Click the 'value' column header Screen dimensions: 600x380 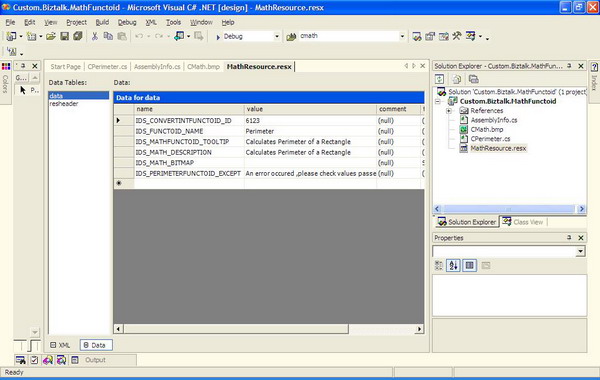point(310,109)
